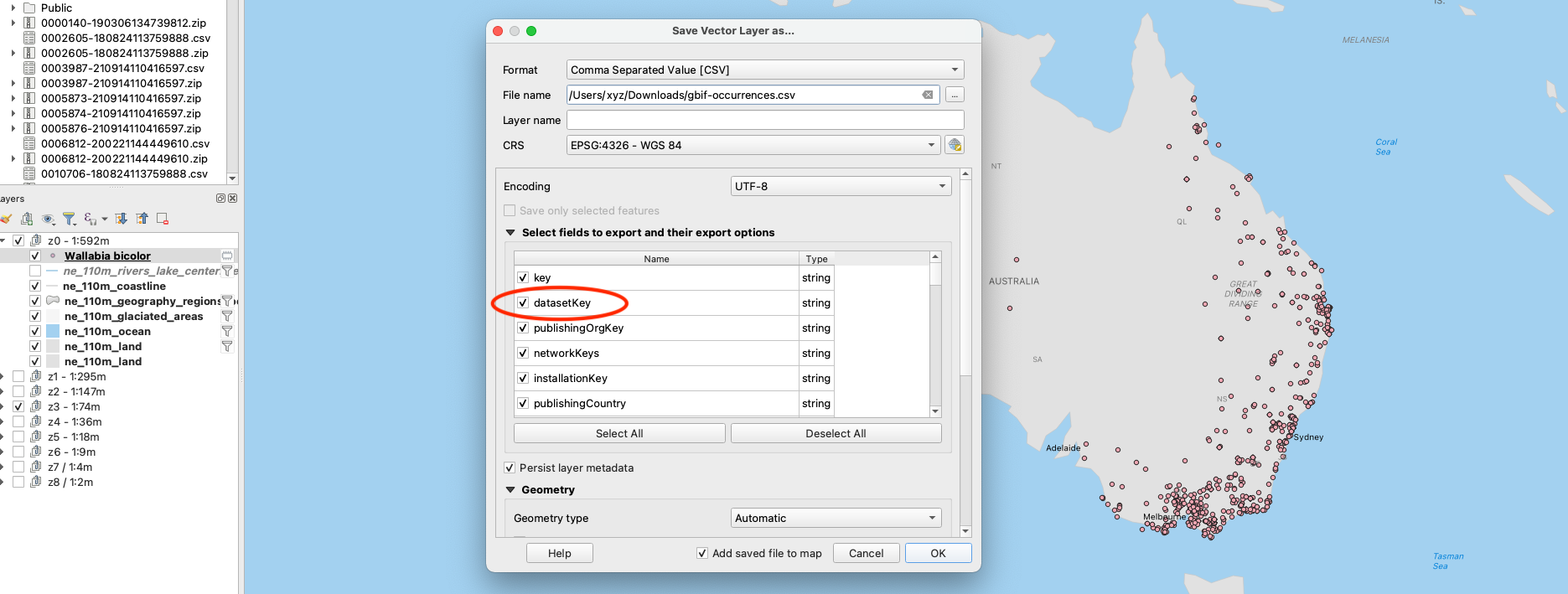This screenshot has height=594, width=1568.
Task: Click the Select All button
Action: pyautogui.click(x=619, y=433)
